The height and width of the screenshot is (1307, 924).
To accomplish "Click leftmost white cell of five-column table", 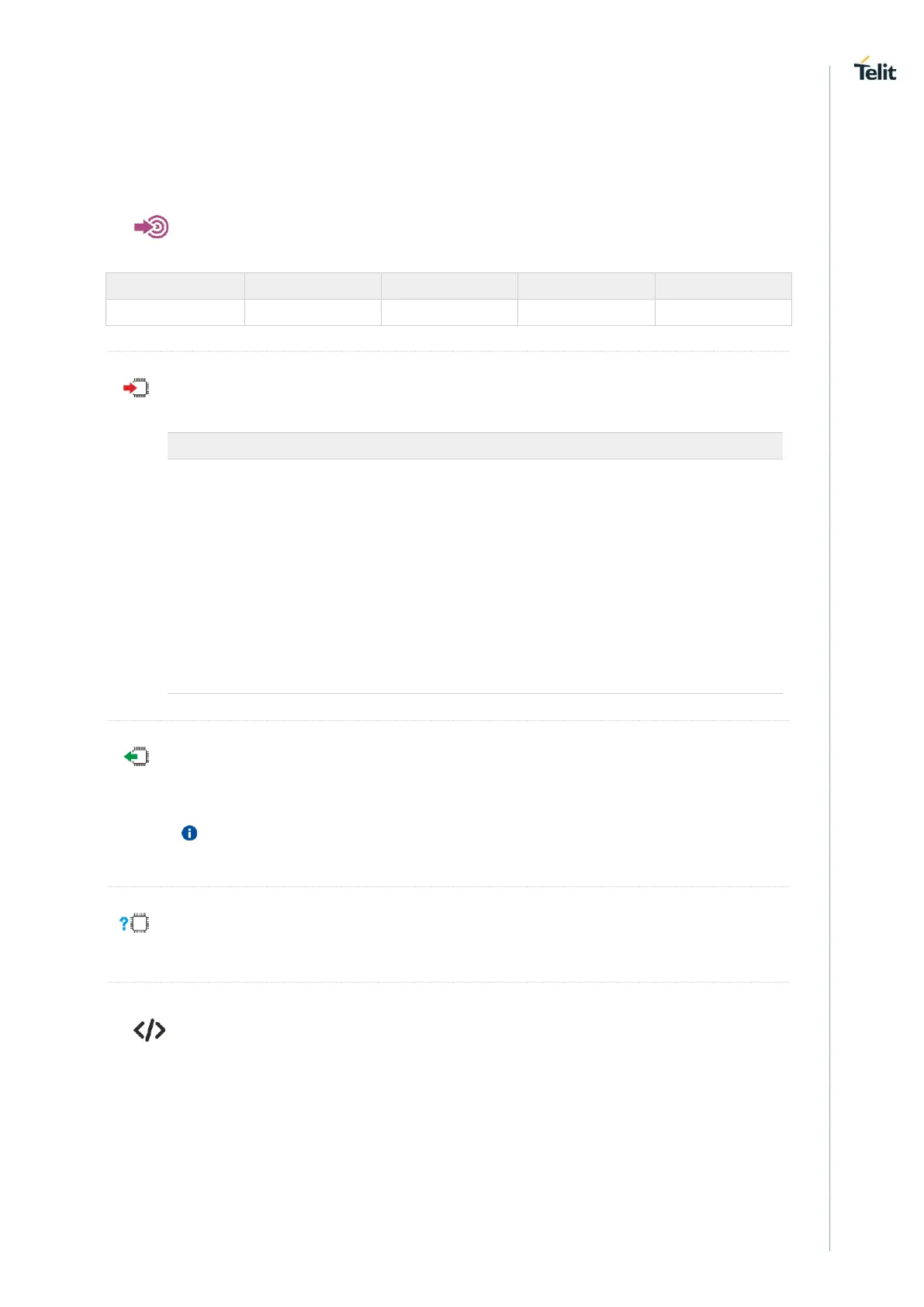I will pos(175,312).
